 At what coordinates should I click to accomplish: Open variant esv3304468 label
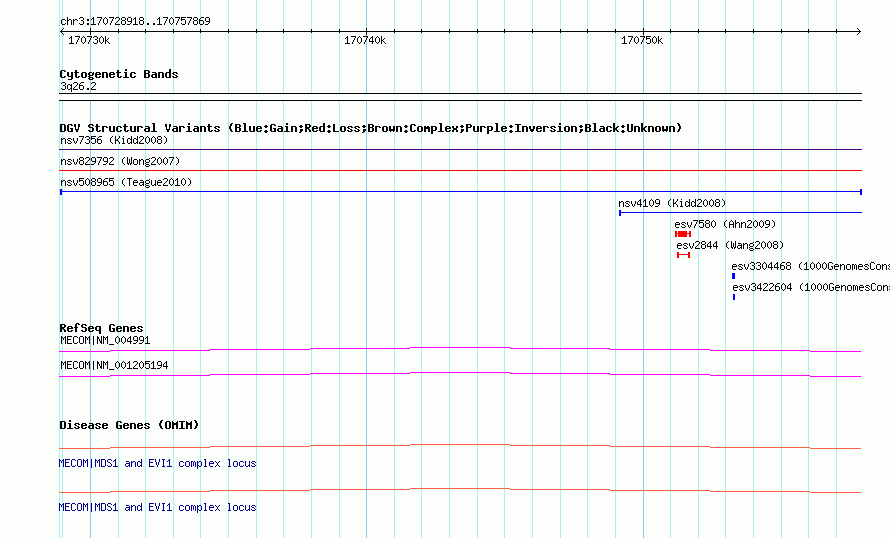click(810, 266)
